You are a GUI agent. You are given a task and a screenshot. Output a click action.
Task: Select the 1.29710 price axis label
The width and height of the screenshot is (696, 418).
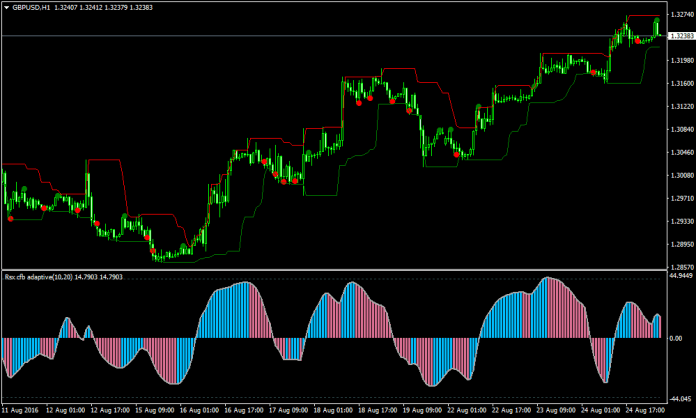coord(681,199)
